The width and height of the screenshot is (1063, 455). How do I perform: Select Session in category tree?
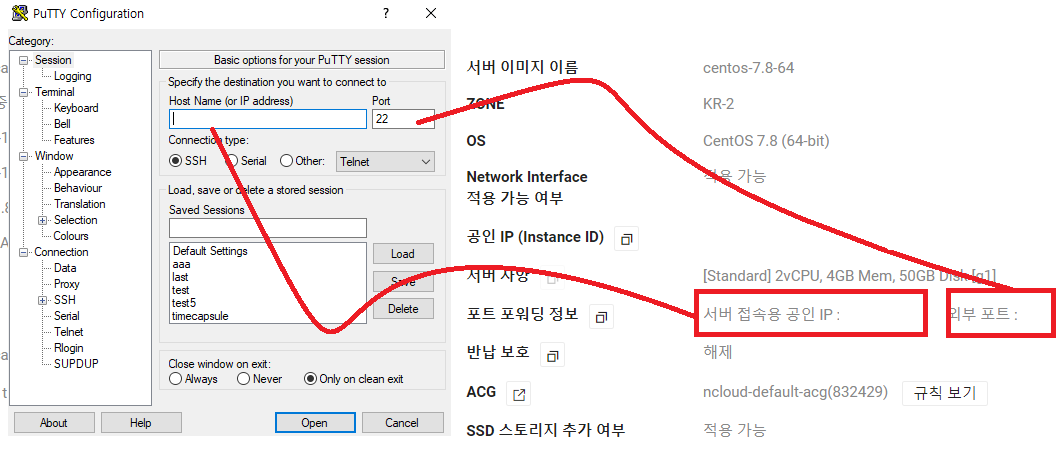point(53,60)
